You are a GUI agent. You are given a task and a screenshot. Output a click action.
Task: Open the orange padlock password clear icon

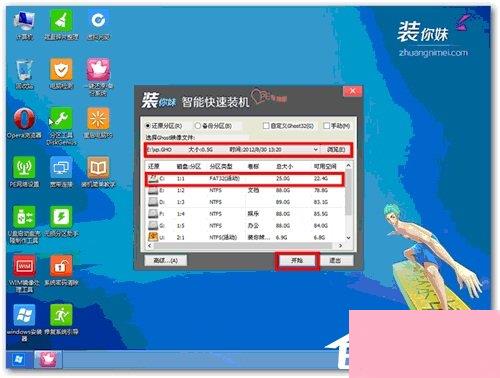pos(61,266)
